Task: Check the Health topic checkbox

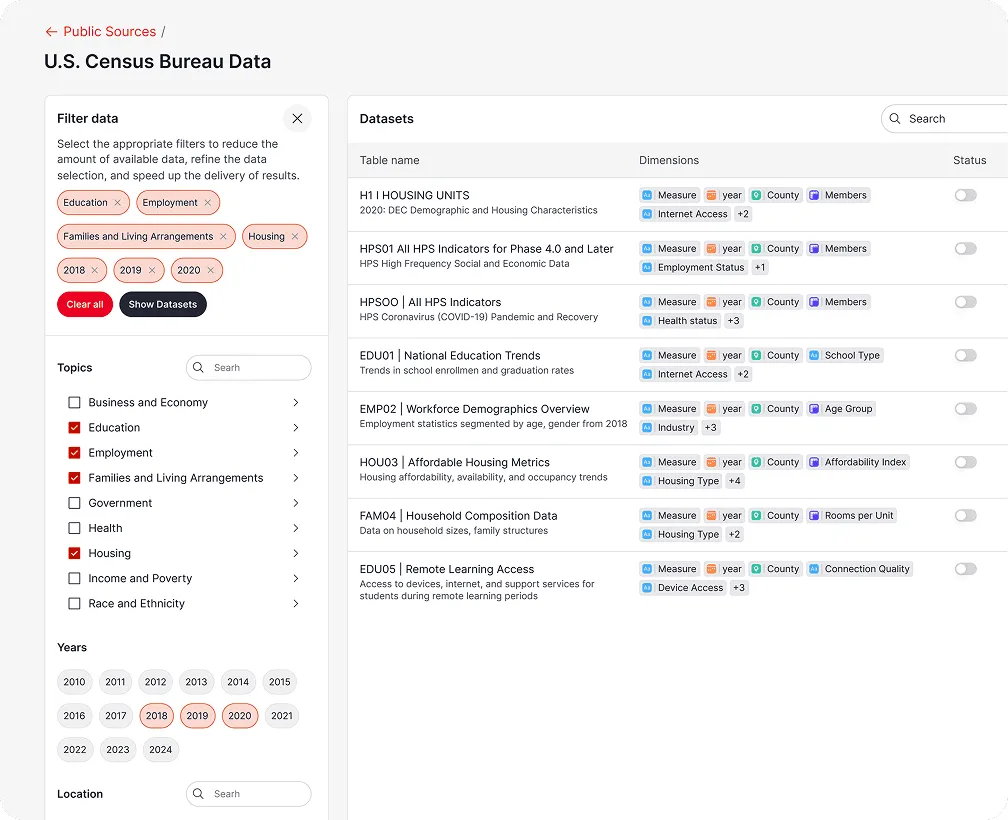Action: click(x=75, y=528)
